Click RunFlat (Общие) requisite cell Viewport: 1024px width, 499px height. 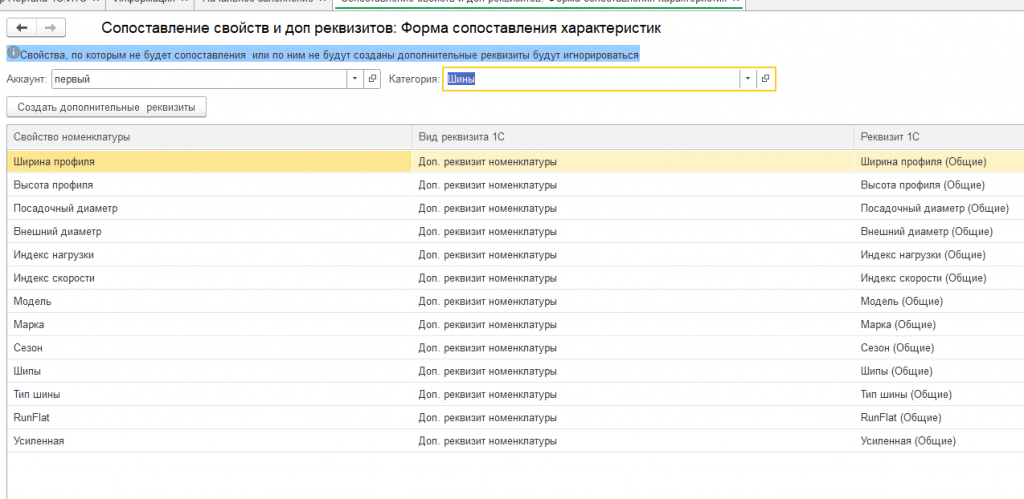click(x=939, y=417)
